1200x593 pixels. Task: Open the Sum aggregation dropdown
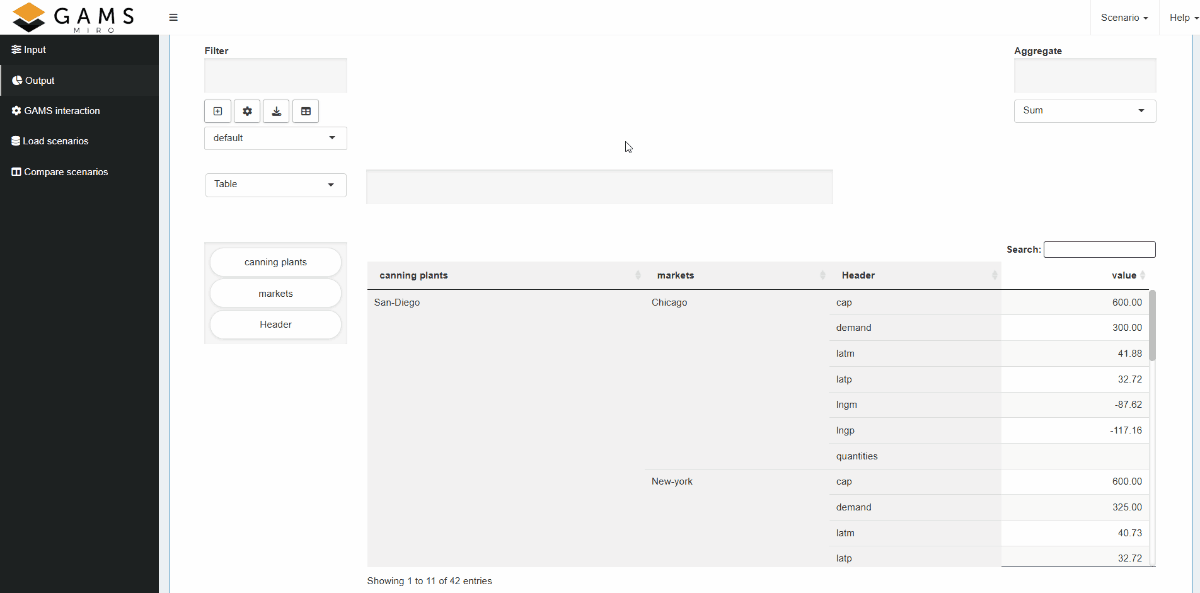tap(1085, 110)
